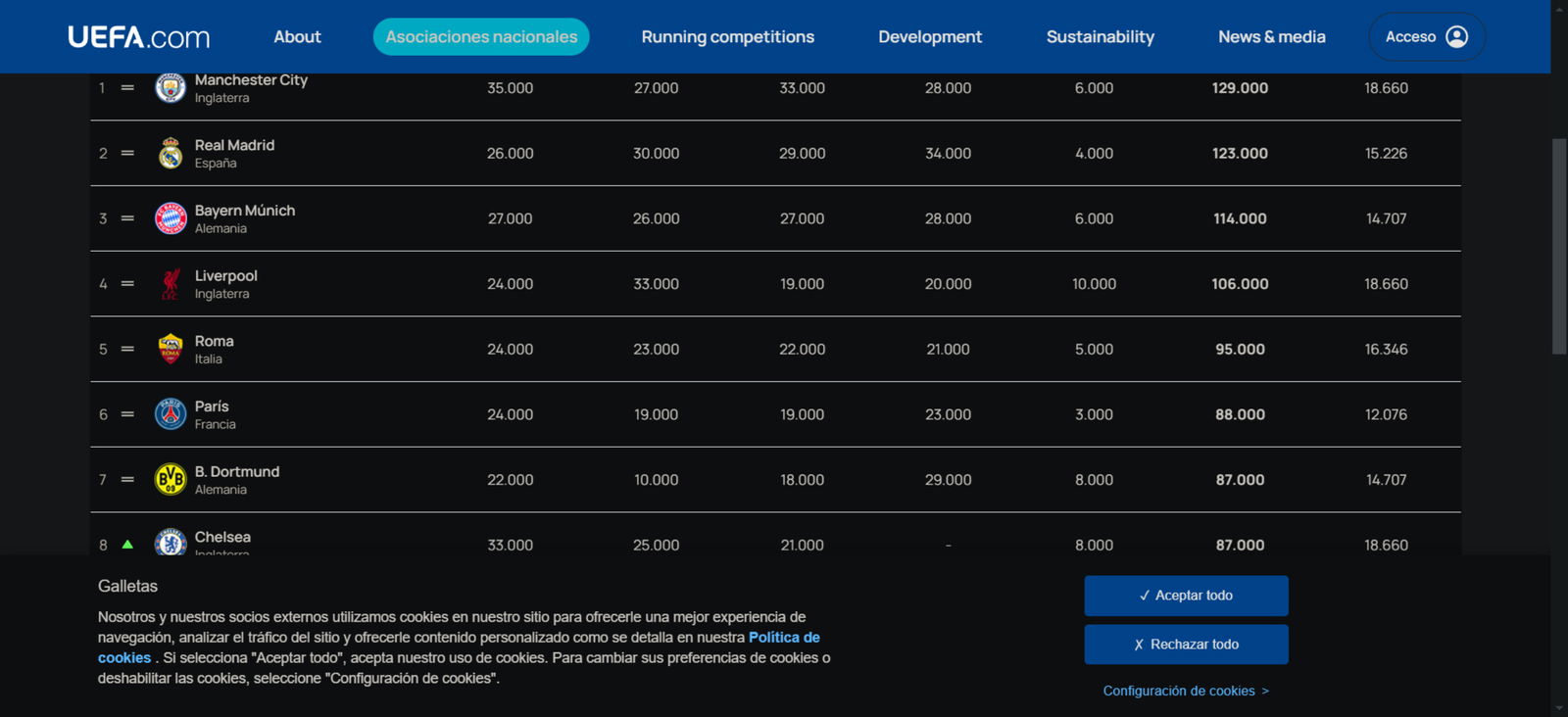1568x717 pixels.
Task: Click the Chelsea club crest
Action: click(171, 542)
